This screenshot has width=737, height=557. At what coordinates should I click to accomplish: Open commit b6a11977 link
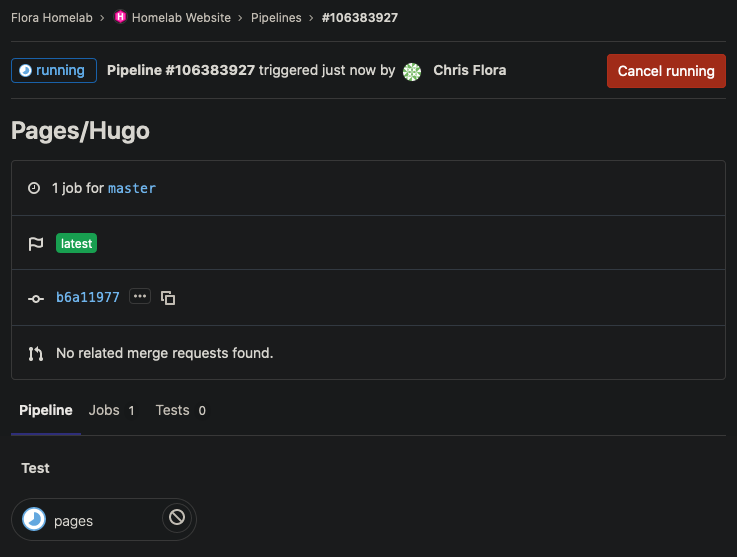[88, 298]
